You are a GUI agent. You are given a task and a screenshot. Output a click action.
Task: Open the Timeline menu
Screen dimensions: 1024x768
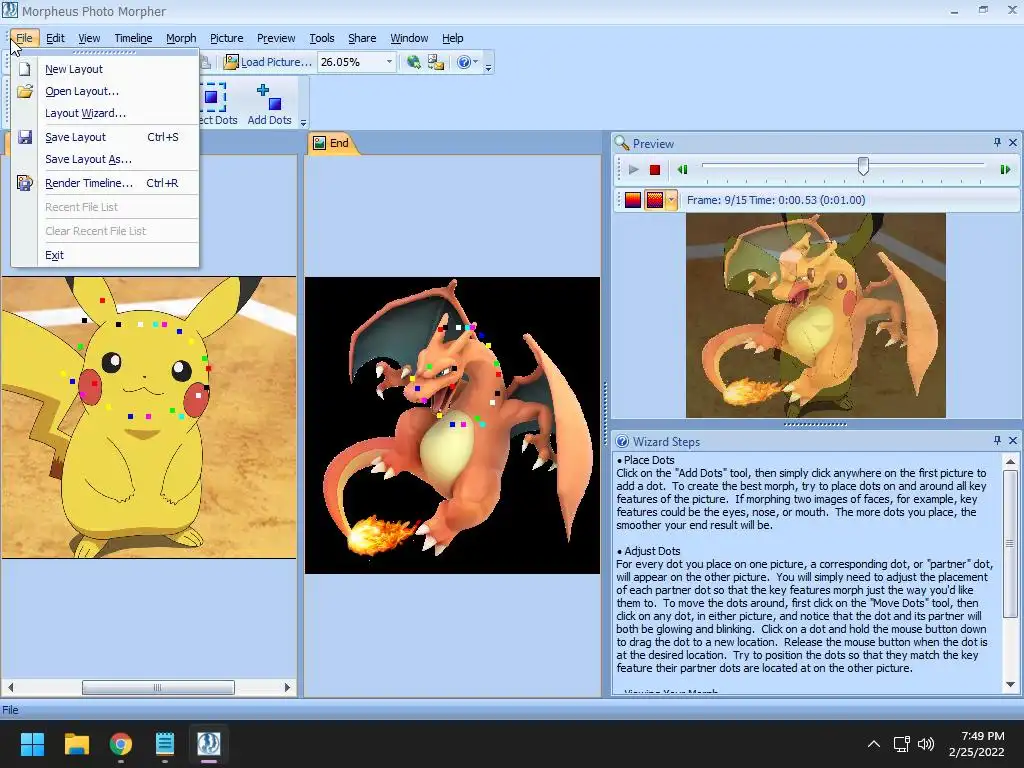tap(133, 38)
